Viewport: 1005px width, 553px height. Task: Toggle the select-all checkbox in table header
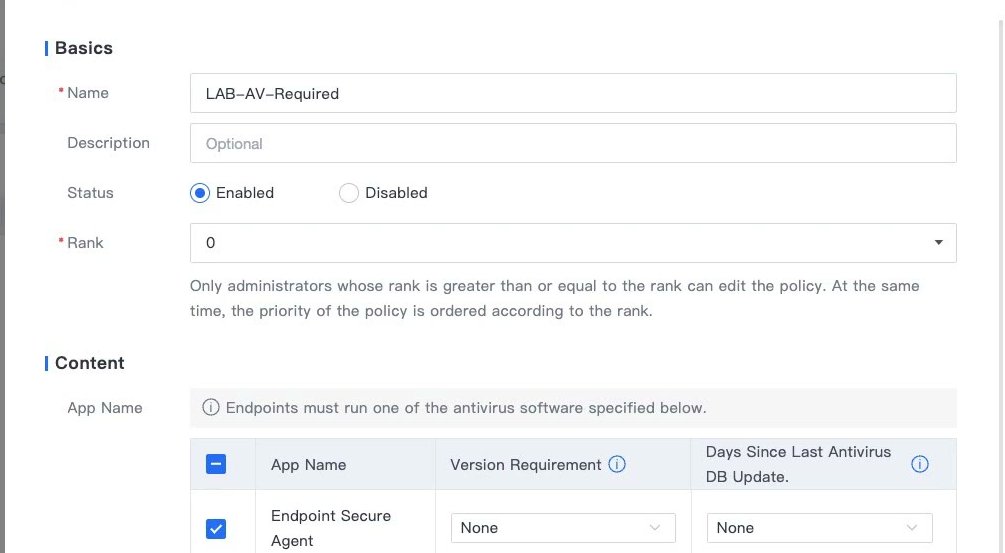coord(216,464)
